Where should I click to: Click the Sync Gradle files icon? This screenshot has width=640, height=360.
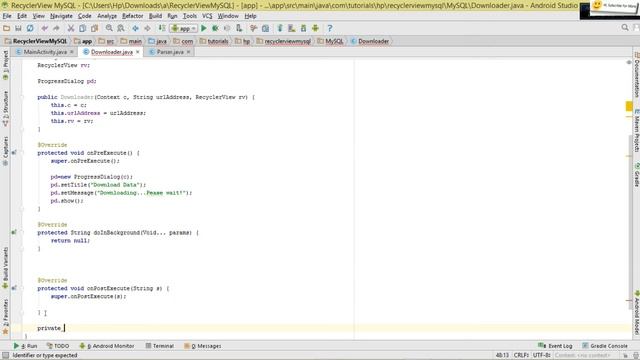tap(280, 28)
